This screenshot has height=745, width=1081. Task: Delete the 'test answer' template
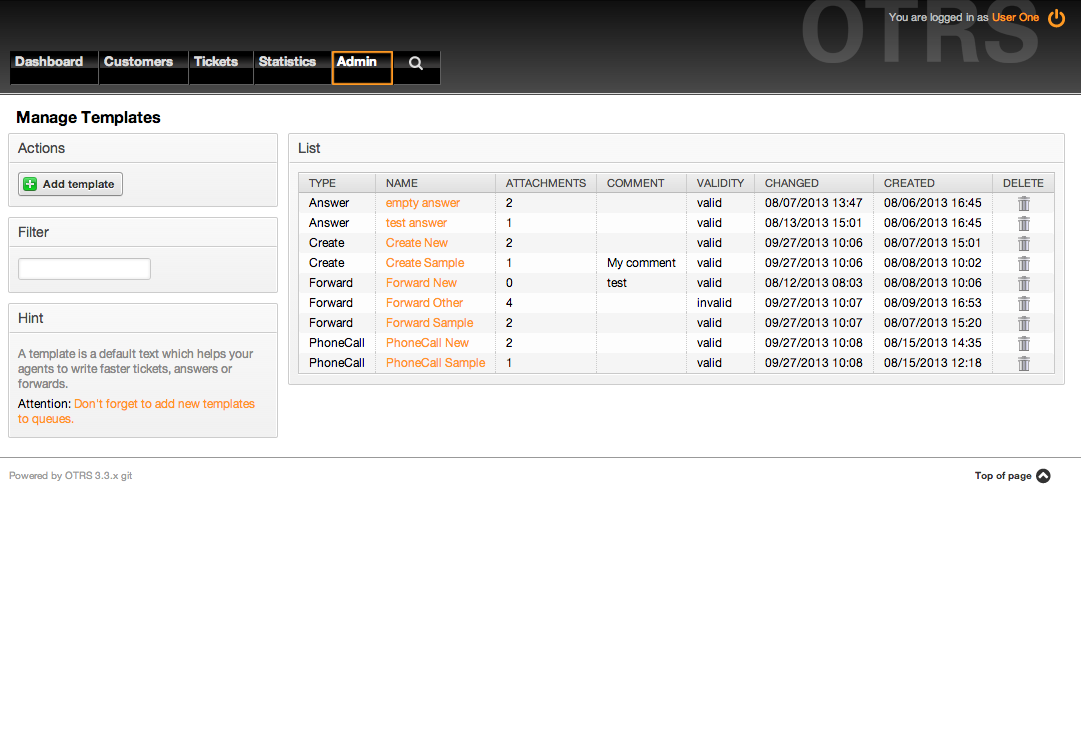(1023, 223)
